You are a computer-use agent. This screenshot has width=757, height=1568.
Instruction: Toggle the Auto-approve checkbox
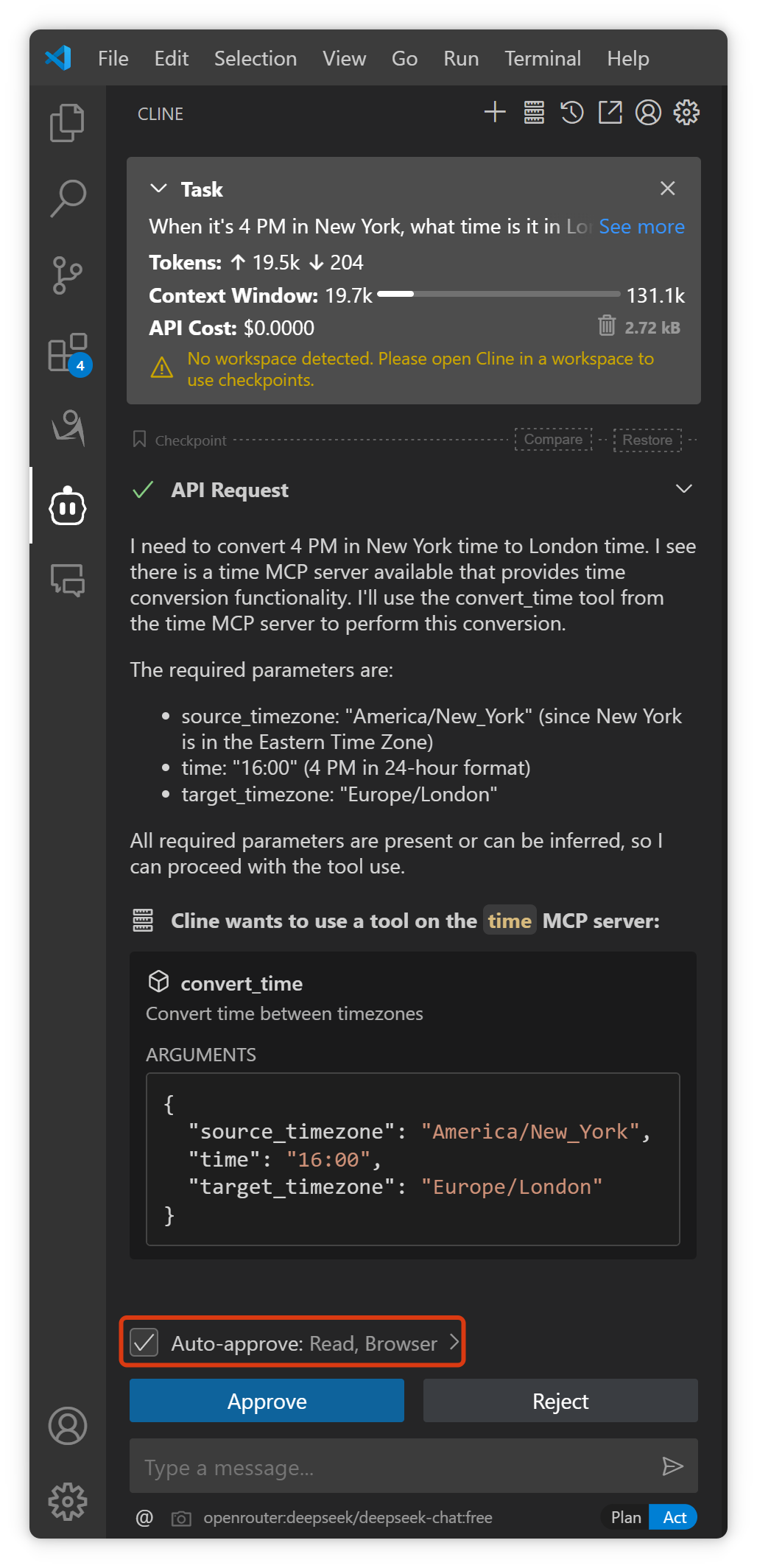[x=144, y=1343]
